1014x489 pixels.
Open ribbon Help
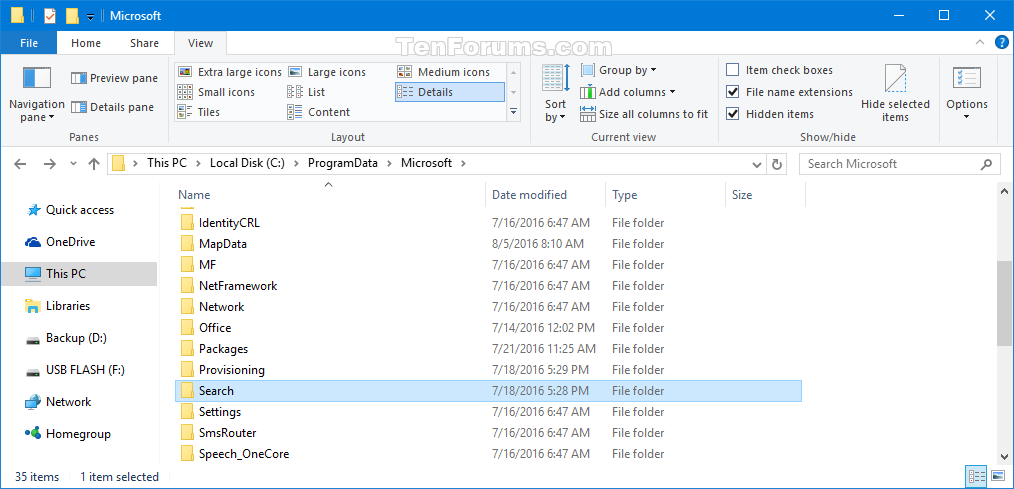1000,43
